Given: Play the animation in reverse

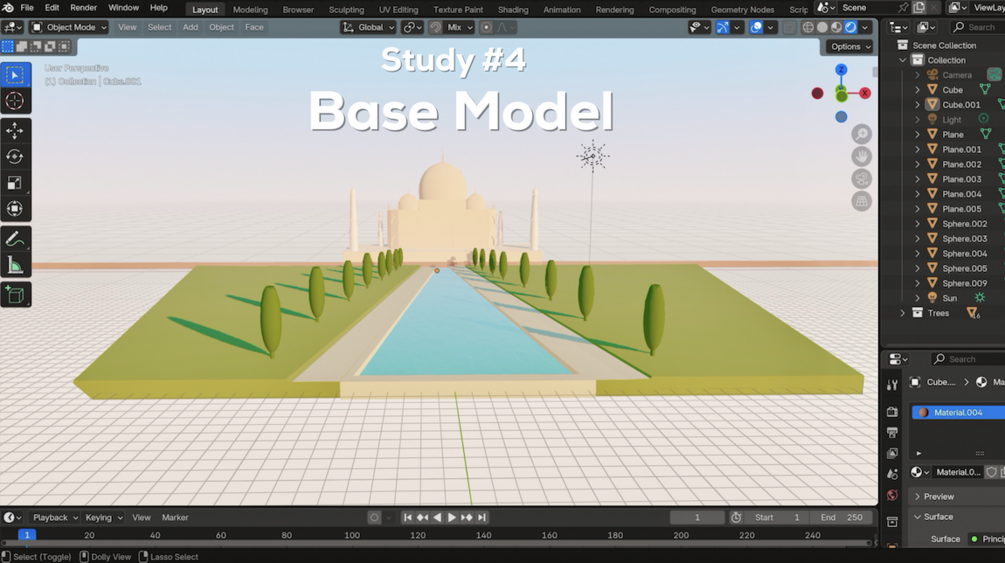Looking at the screenshot, I should pyautogui.click(x=437, y=517).
